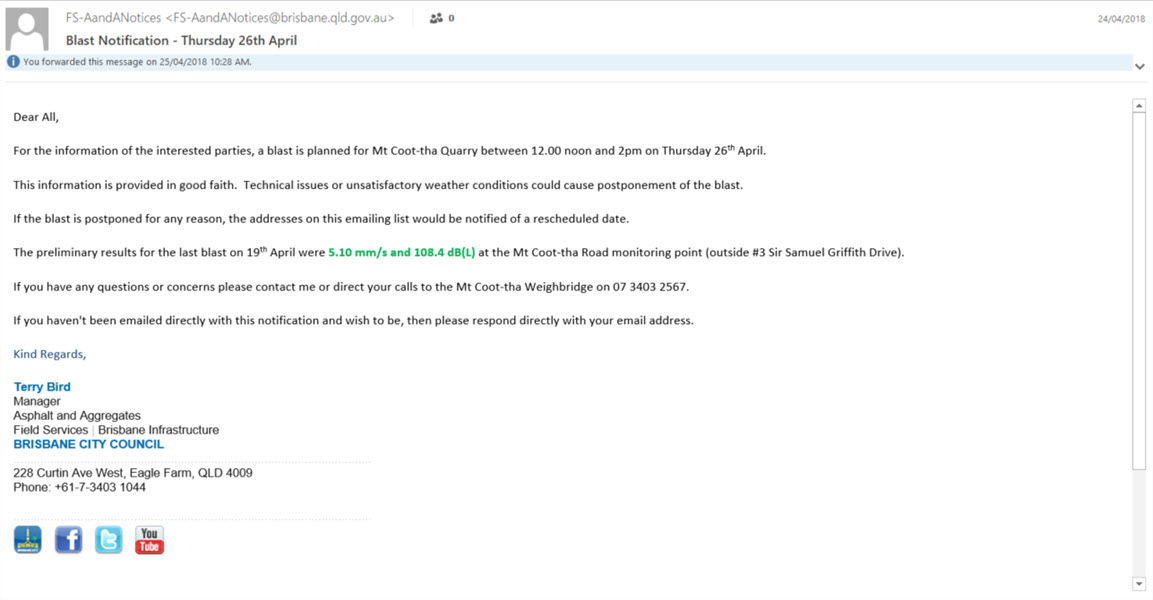The width and height of the screenshot is (1153, 600).
Task: Click the Terry Bird signature name
Action: (x=42, y=387)
